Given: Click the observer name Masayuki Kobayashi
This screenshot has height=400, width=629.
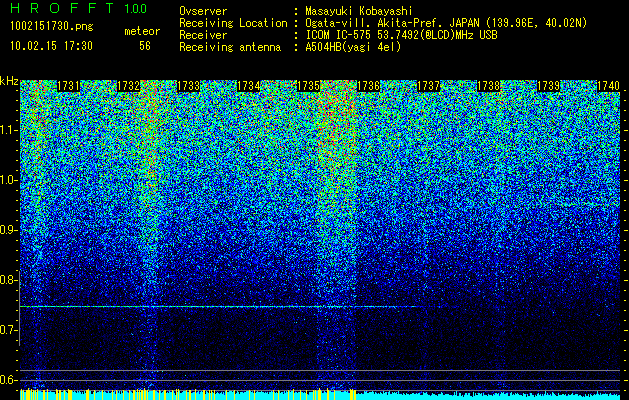Looking at the screenshot, I should point(359,11).
